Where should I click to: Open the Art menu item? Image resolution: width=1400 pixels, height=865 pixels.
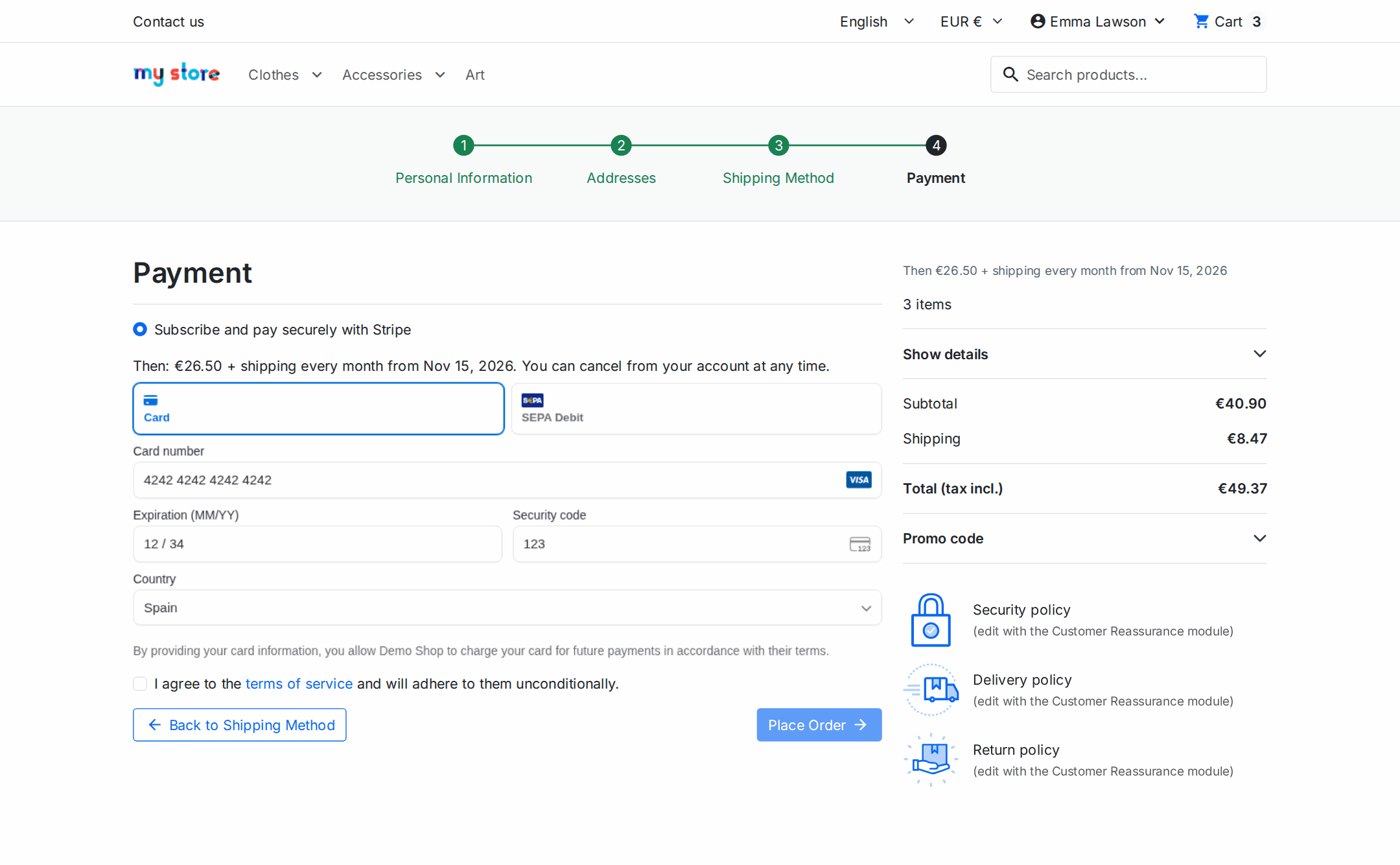[x=475, y=75]
